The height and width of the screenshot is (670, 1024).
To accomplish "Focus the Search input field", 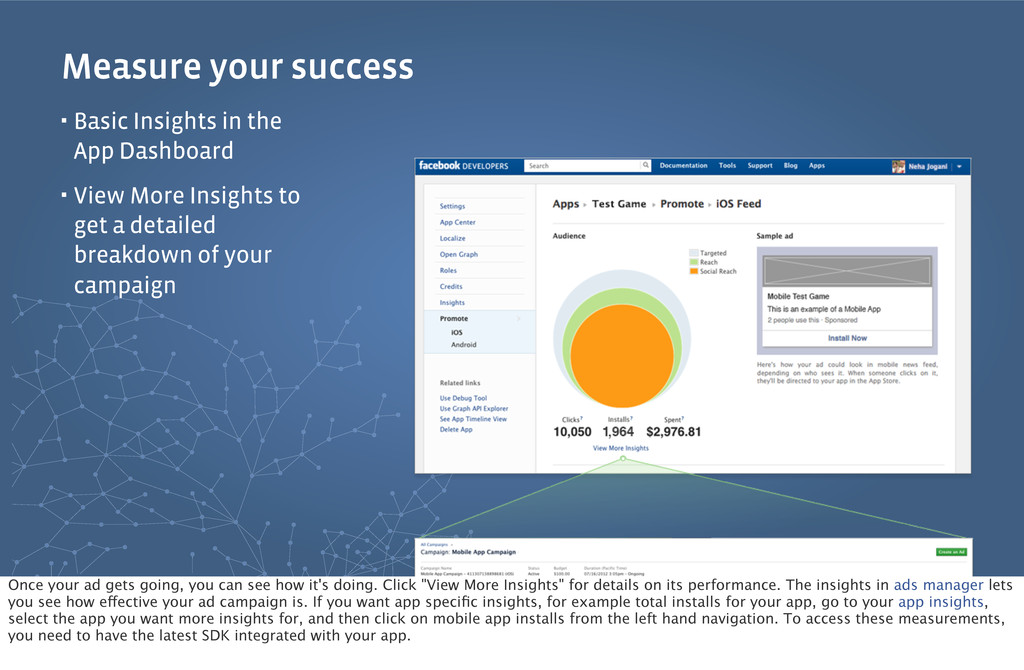I will (583, 166).
